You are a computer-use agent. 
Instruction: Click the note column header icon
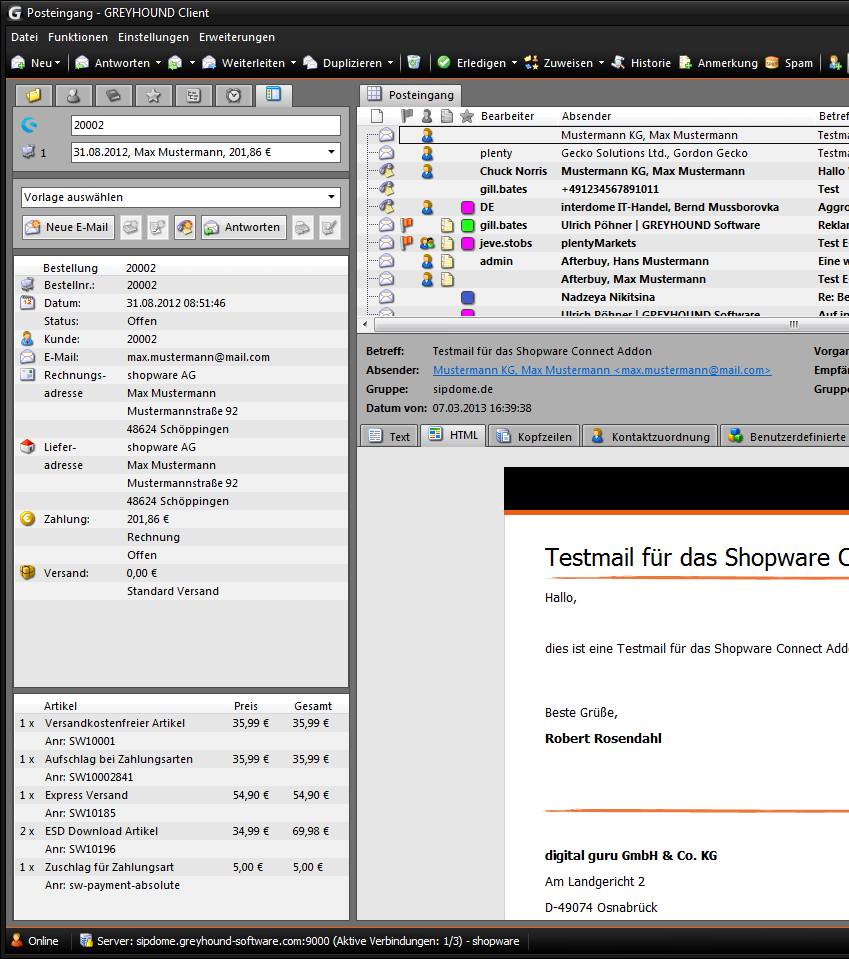(x=447, y=116)
